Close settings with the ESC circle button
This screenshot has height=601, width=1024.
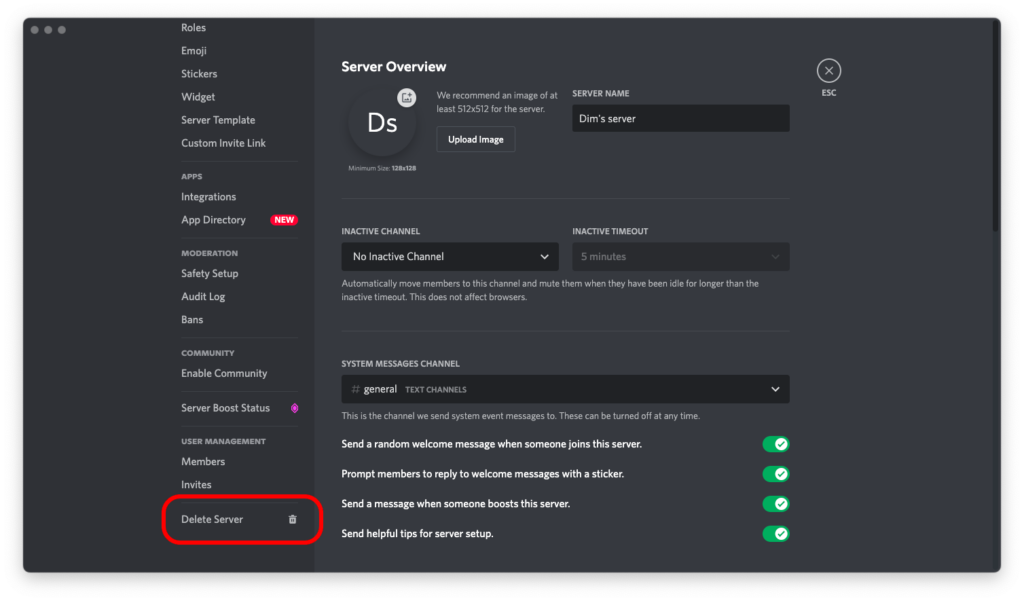pos(829,71)
